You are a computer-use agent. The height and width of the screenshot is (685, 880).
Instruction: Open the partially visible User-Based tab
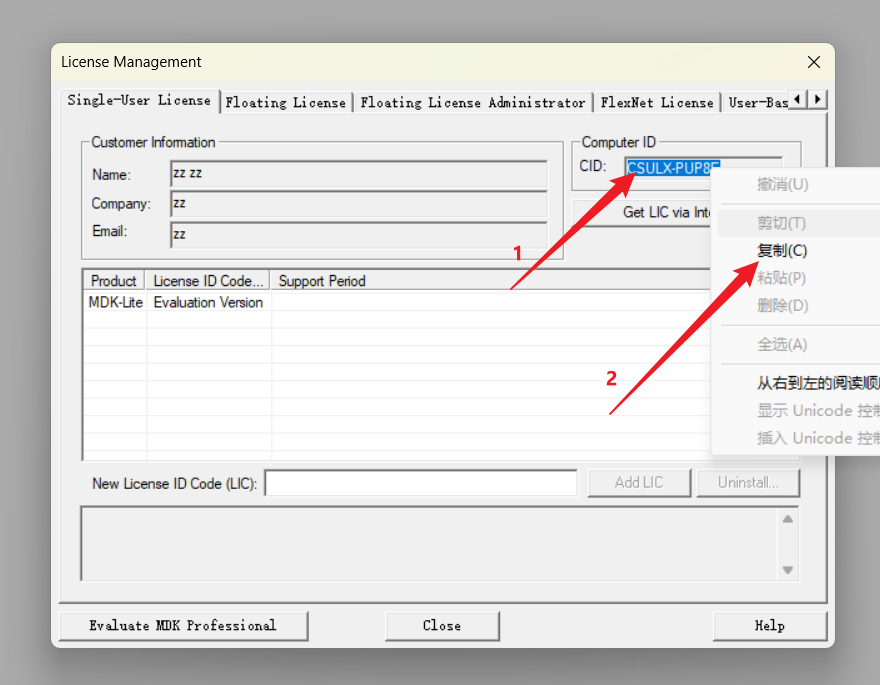coord(756,103)
